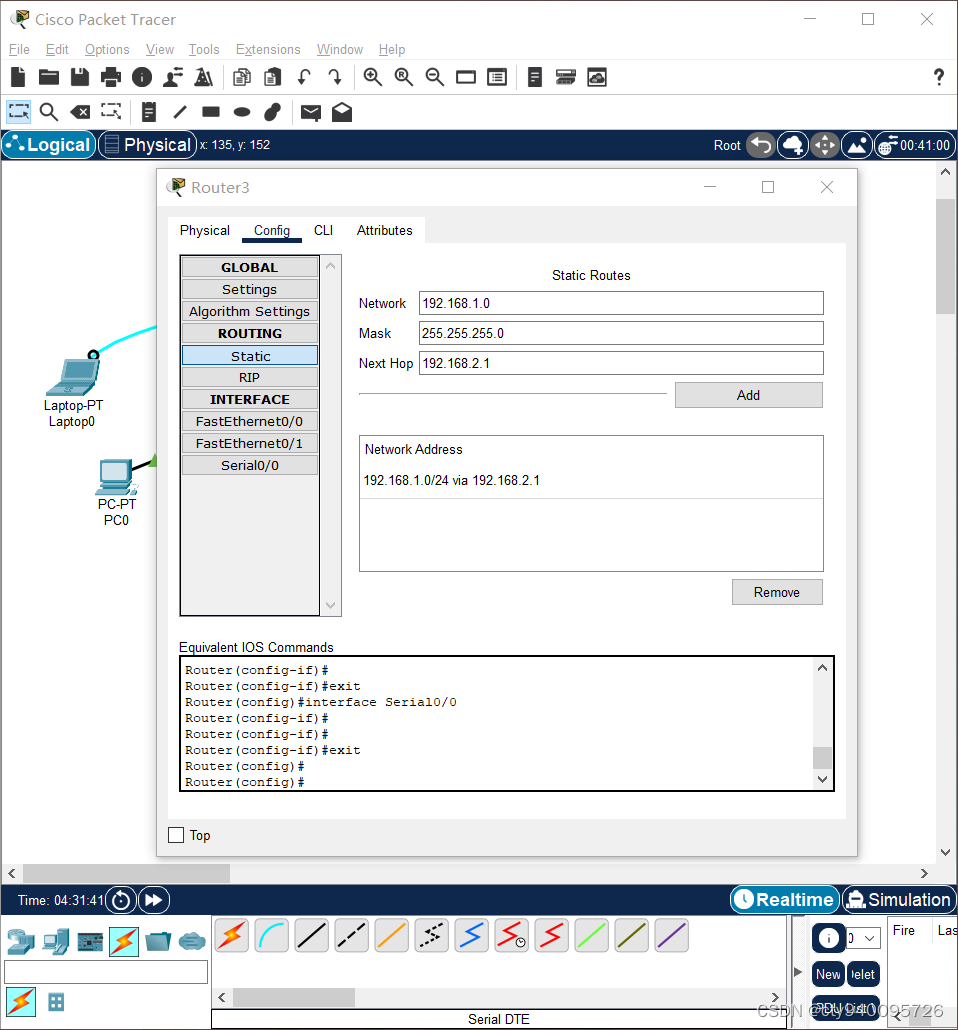Screen dimensions: 958x1030
Task: Zoom out with the magnifier minus icon
Action: [434, 78]
